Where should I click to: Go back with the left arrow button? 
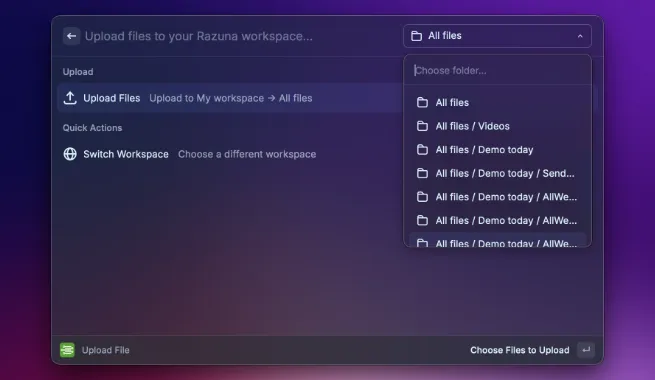coord(71,36)
